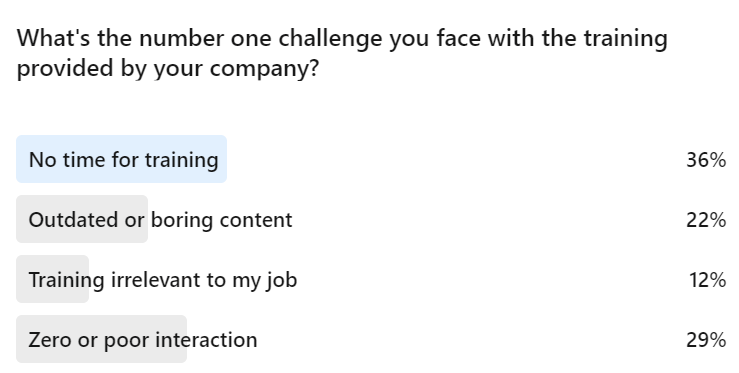Select the gray "Zero or poor" result bar

pos(101,339)
